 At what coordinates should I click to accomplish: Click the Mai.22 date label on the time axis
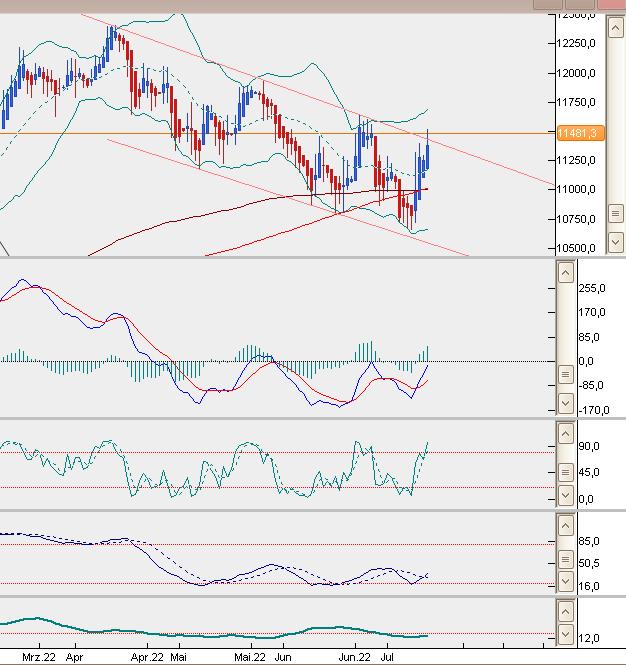(250, 657)
